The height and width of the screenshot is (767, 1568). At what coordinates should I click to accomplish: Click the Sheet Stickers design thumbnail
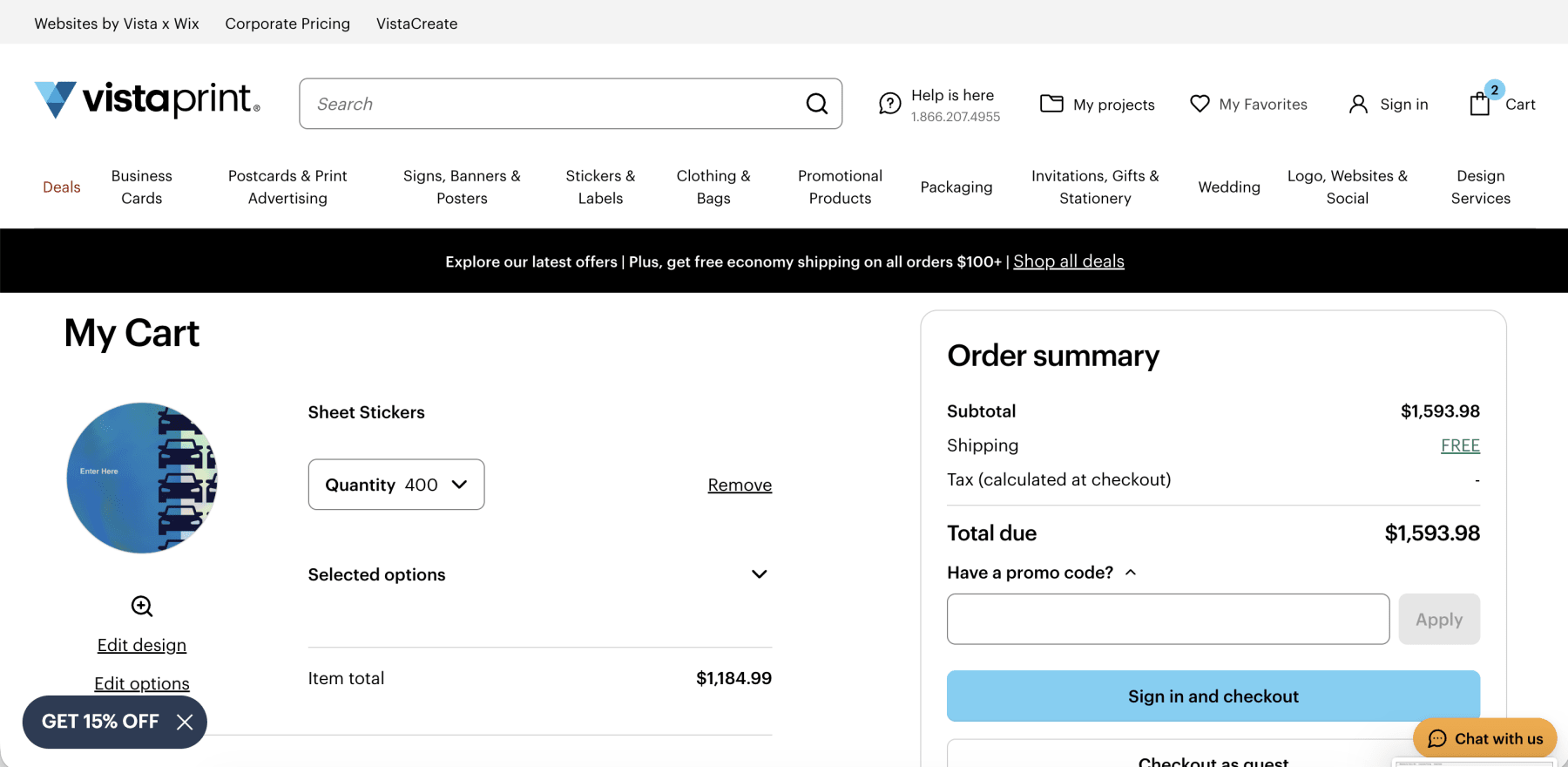coord(142,478)
